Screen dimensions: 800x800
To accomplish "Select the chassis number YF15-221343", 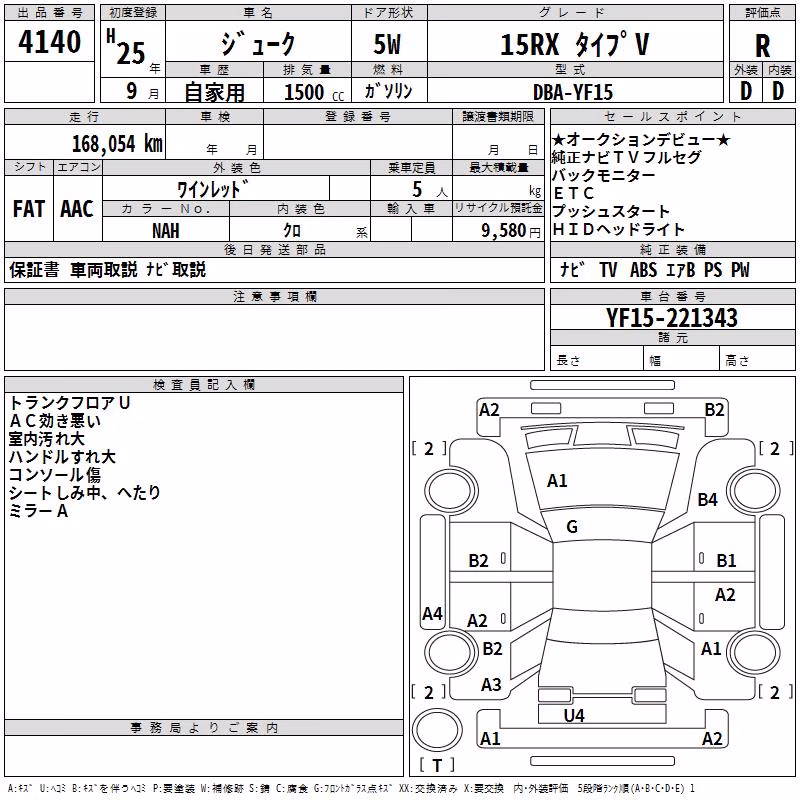I will (x=672, y=318).
